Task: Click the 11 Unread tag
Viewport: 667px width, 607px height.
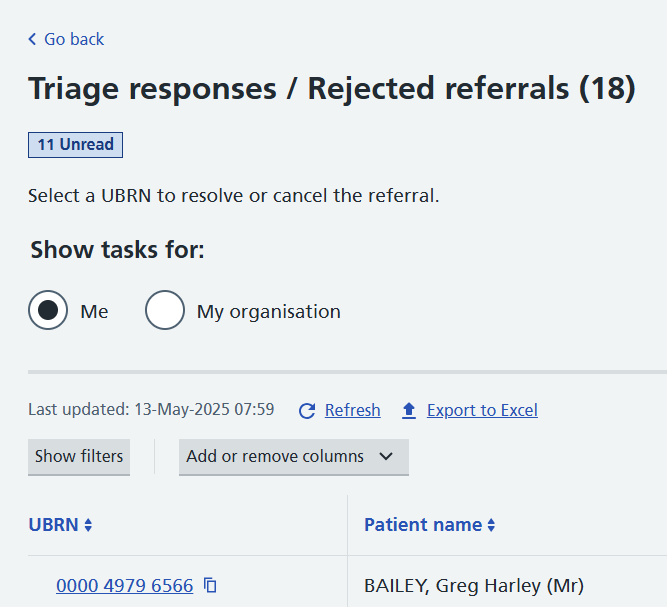Action: coord(75,145)
